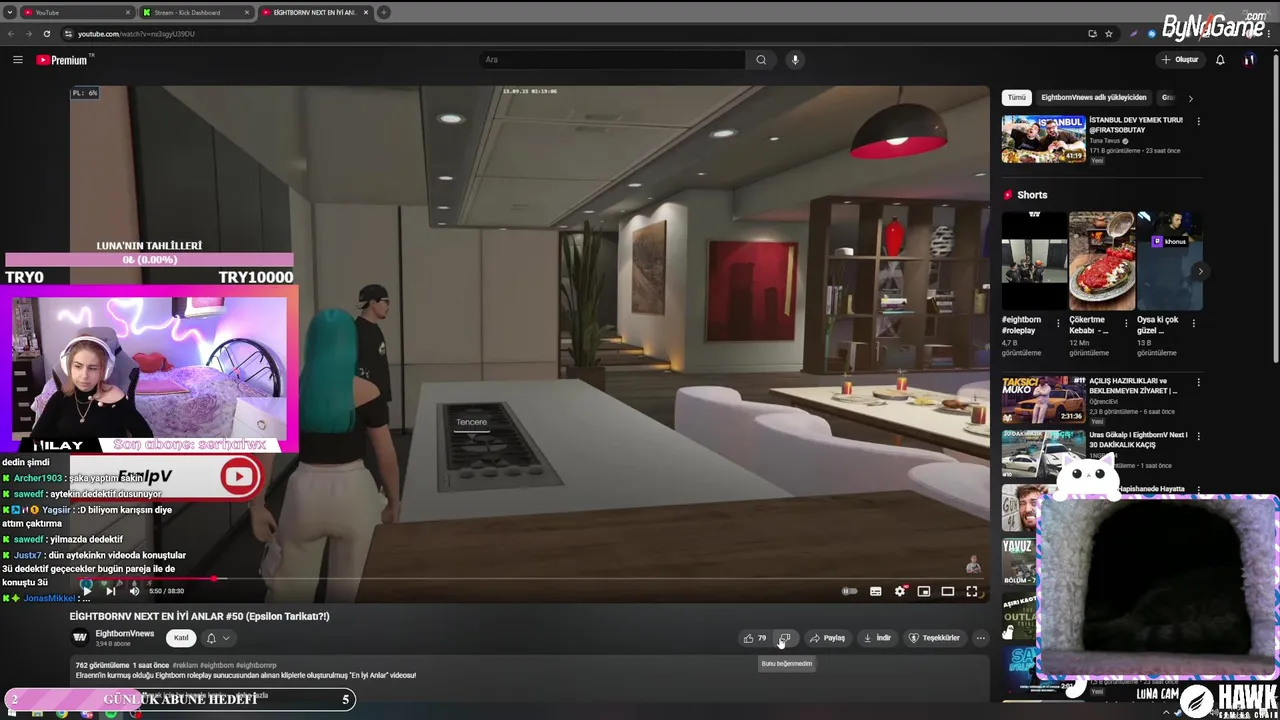Select the Tümü filter chip
The height and width of the screenshot is (720, 1280).
(1017, 98)
